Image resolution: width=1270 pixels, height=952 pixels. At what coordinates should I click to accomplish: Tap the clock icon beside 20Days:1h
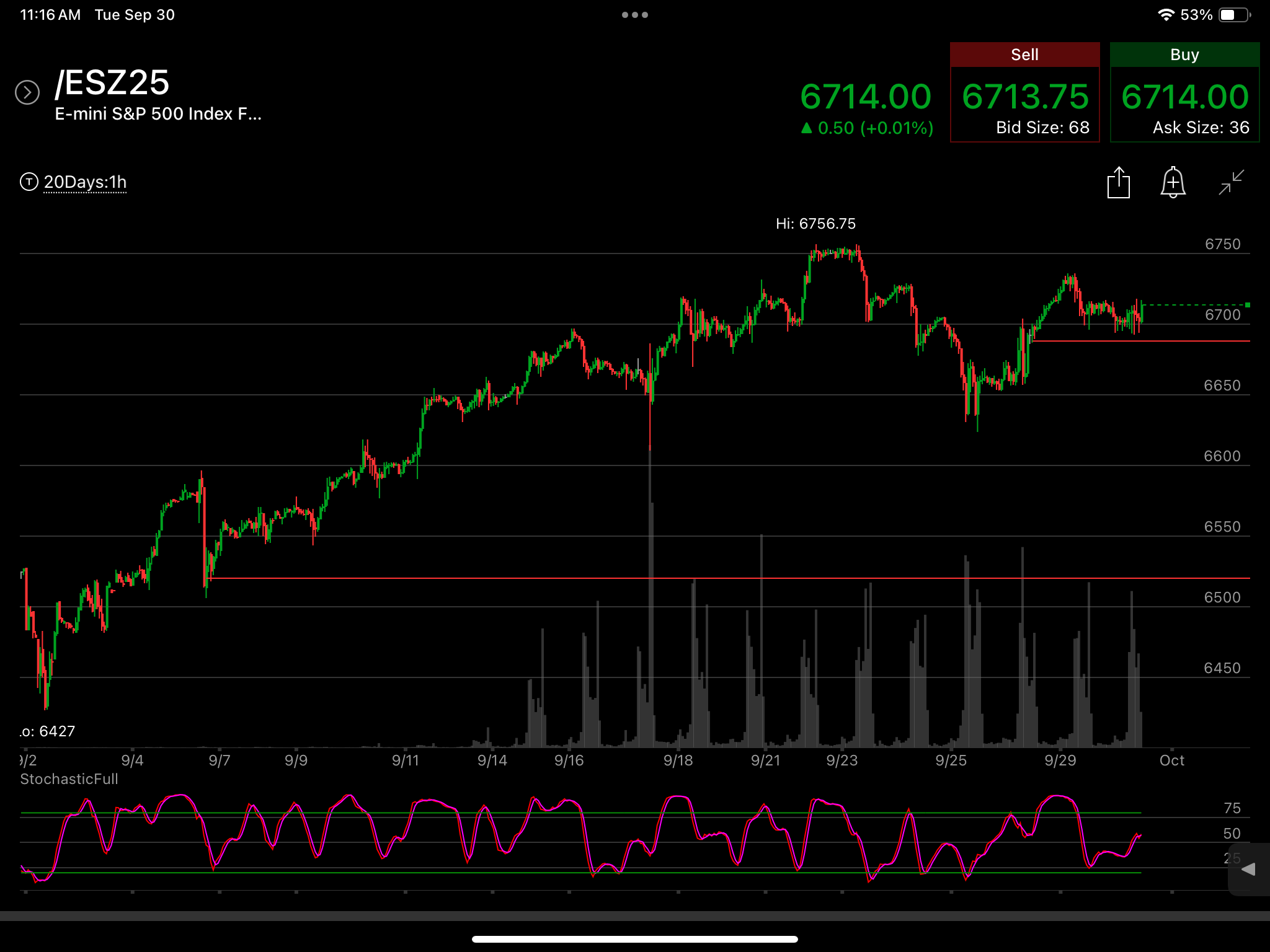coord(29,182)
